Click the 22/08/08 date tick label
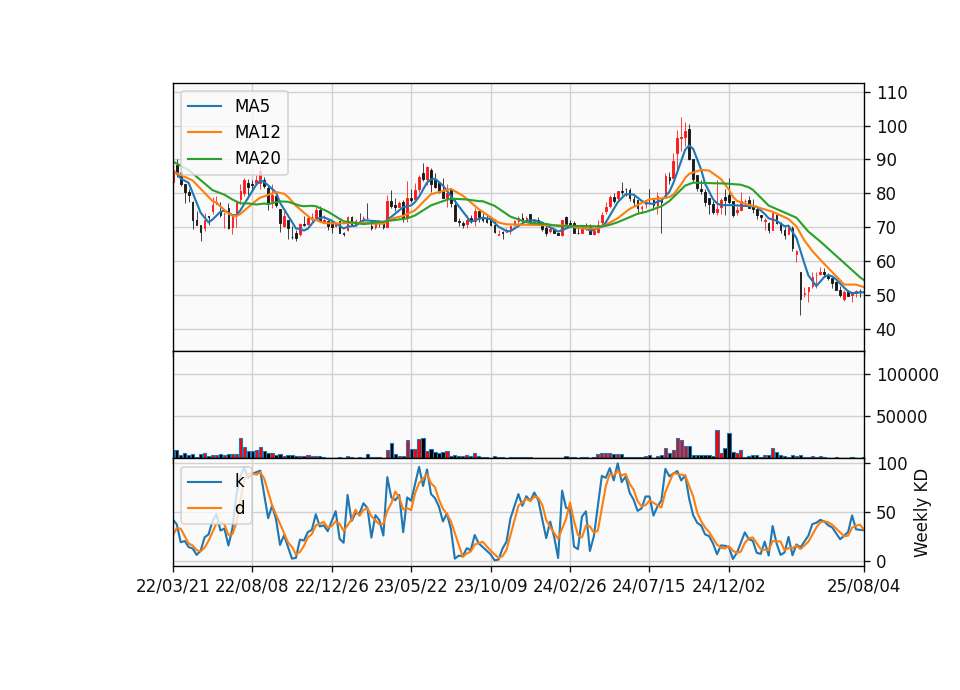960x690 pixels. pyautogui.click(x=252, y=586)
